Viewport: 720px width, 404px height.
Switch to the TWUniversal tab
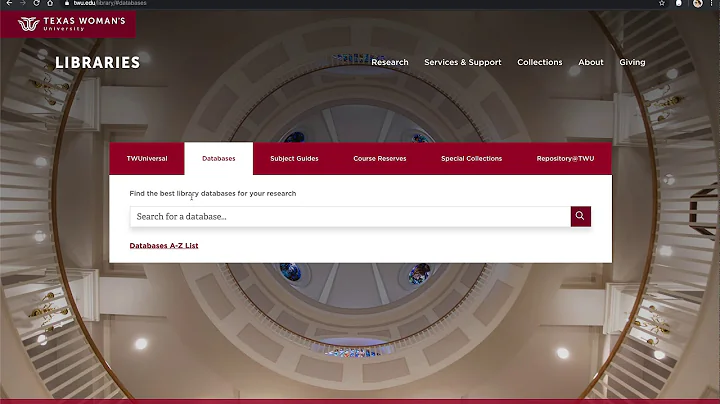pos(147,158)
